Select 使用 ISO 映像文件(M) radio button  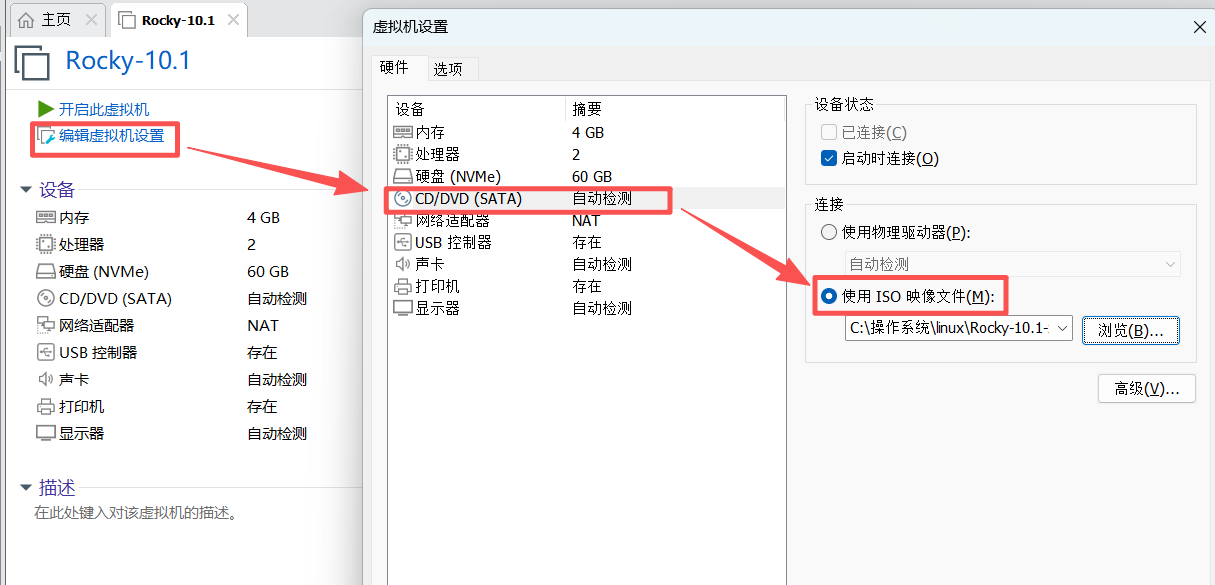click(828, 296)
